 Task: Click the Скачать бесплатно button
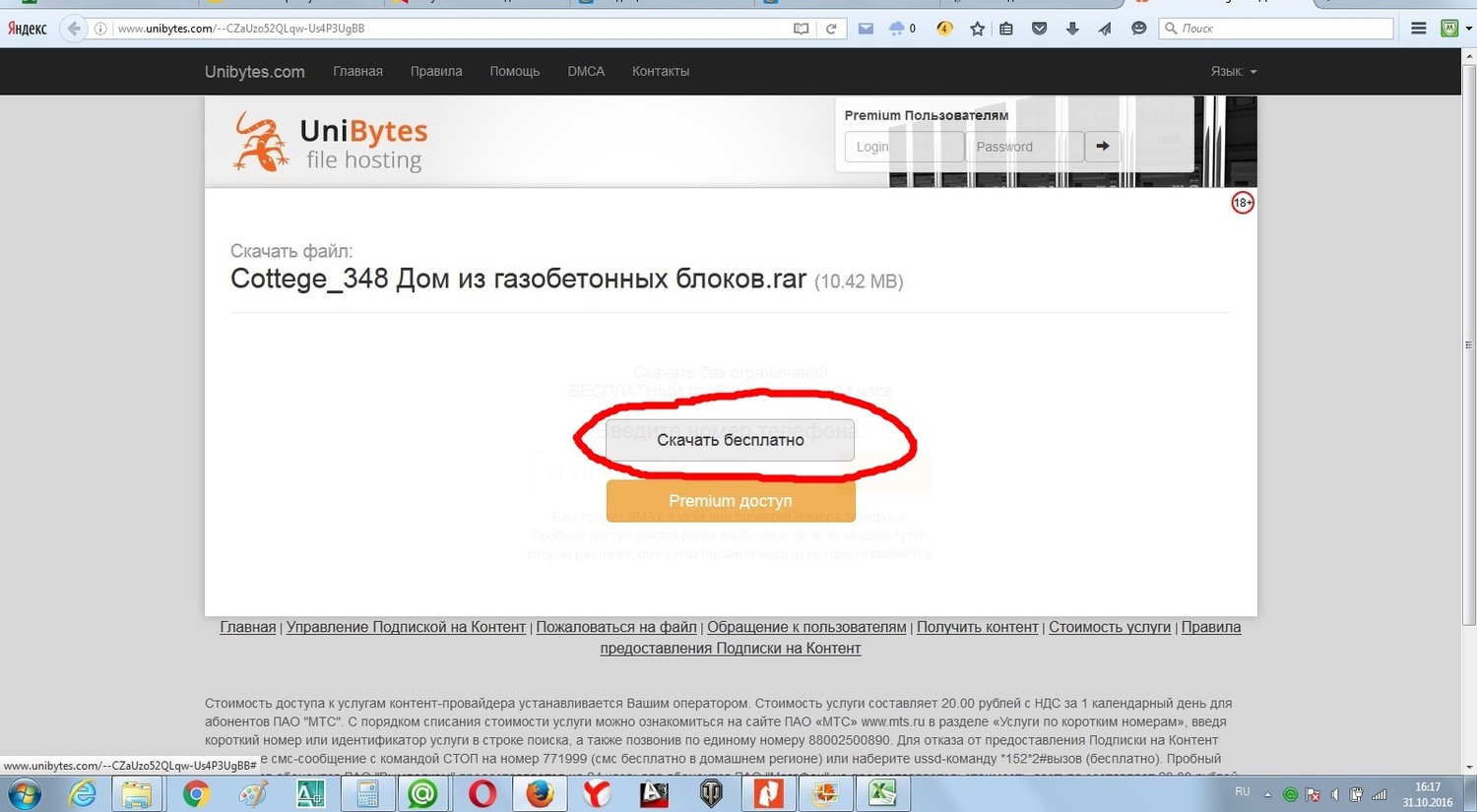point(730,440)
